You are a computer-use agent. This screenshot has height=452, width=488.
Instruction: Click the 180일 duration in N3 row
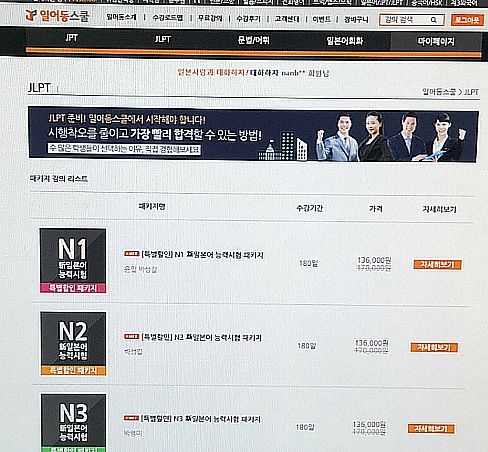[x=305, y=427]
